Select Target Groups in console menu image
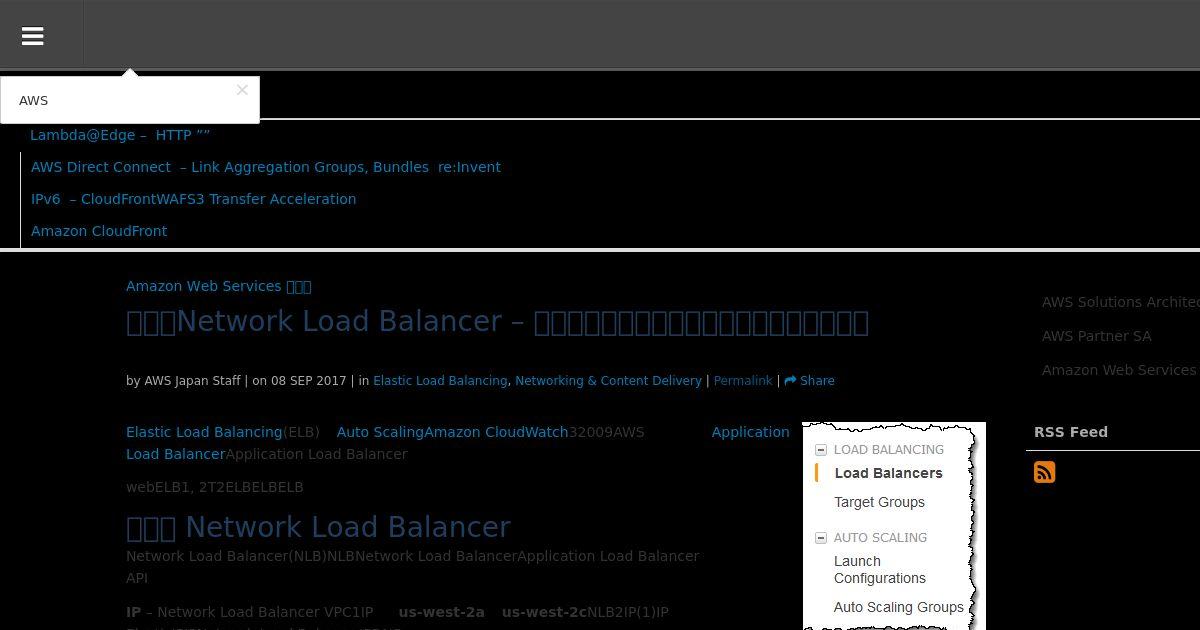 (879, 502)
